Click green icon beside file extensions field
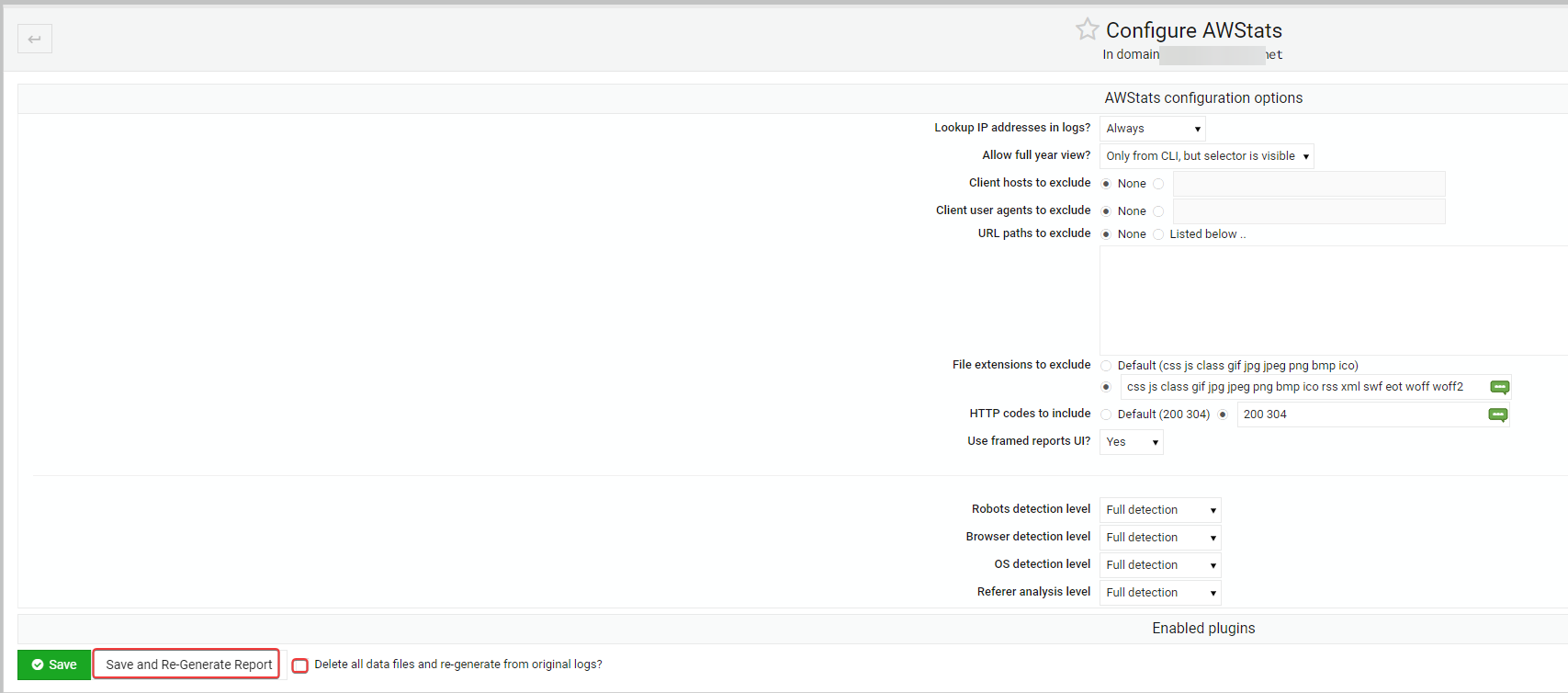 (1499, 387)
